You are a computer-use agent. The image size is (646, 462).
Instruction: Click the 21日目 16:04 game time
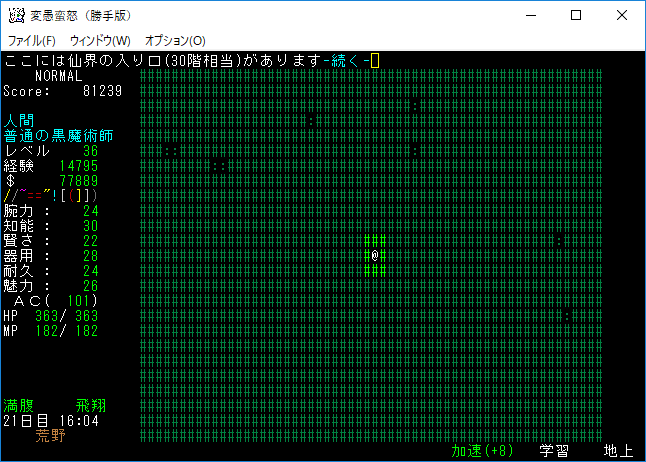click(x=51, y=421)
